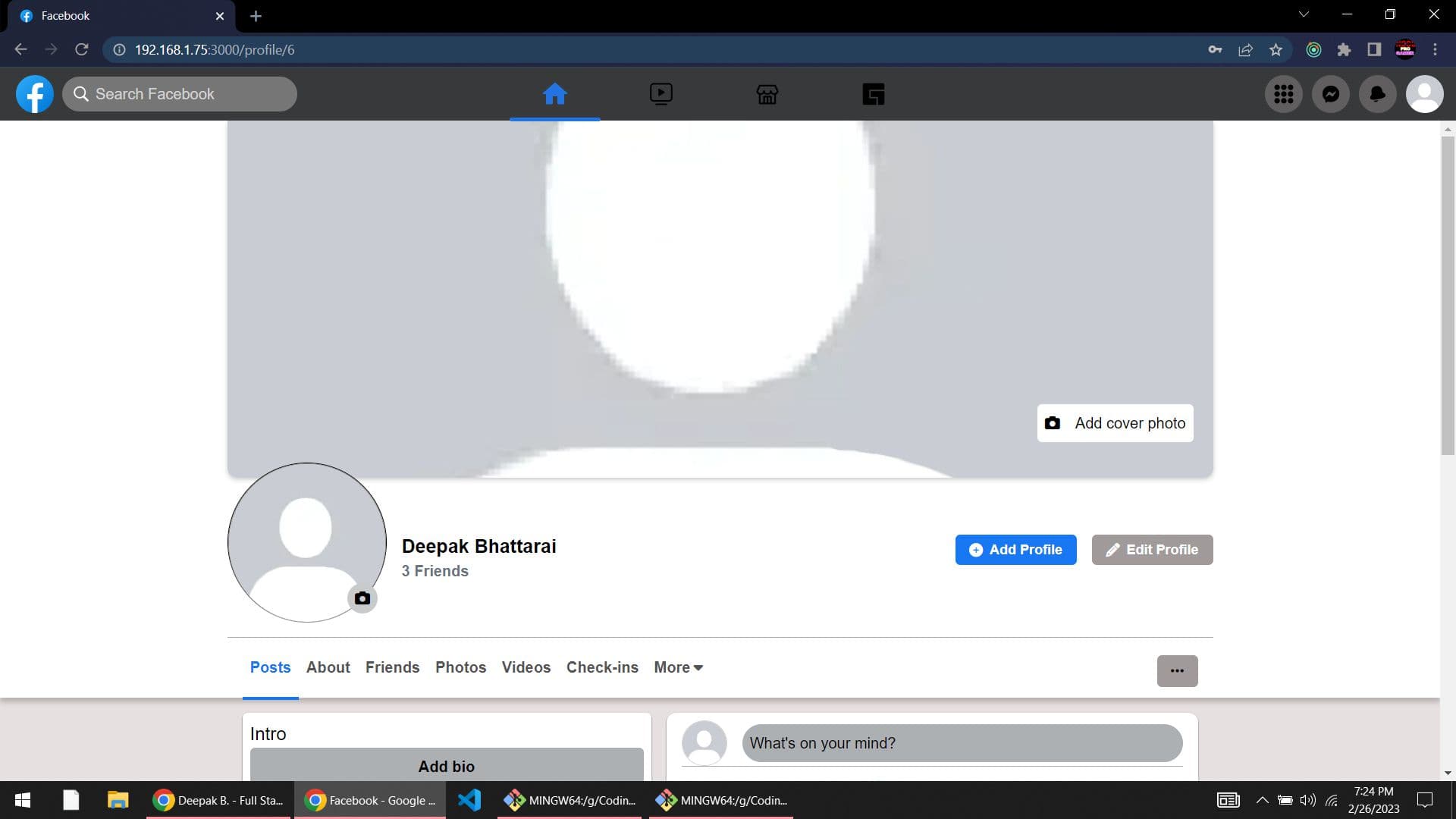
Task: Open the Chrome profile avatar icon
Action: click(1404, 49)
